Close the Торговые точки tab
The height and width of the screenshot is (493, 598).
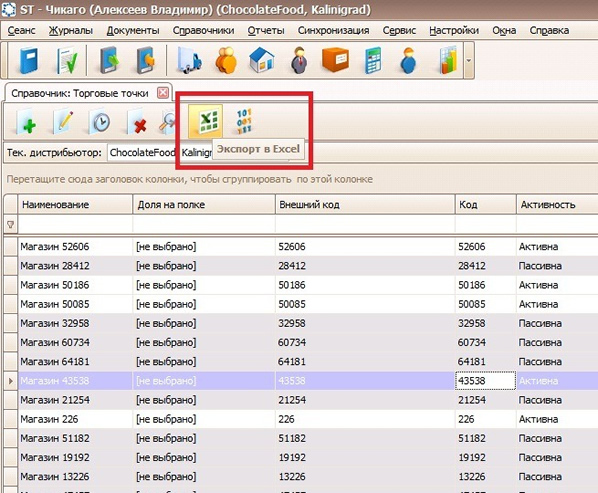click(x=163, y=93)
